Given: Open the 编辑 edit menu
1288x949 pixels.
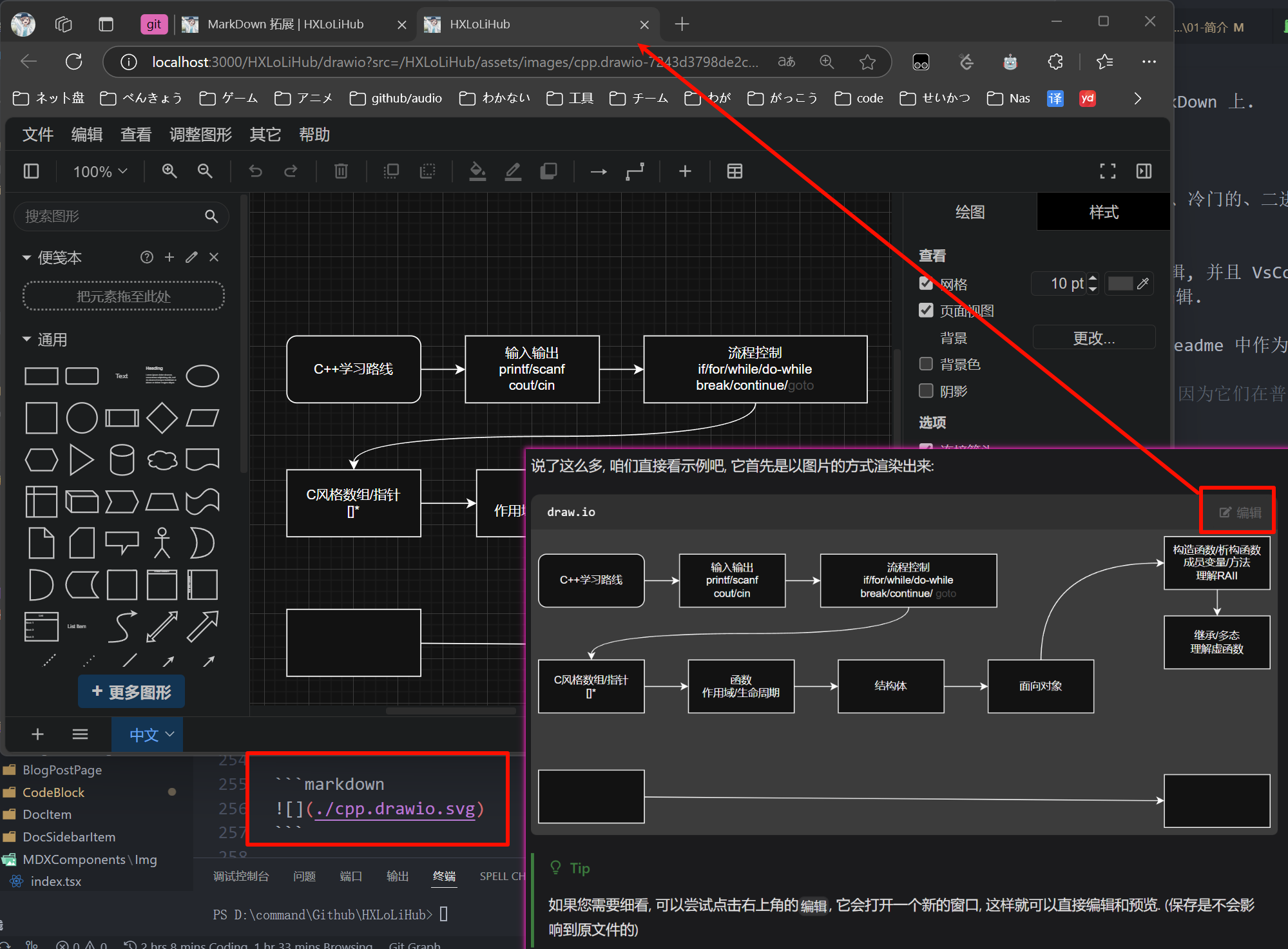Looking at the screenshot, I should pyautogui.click(x=87, y=135).
